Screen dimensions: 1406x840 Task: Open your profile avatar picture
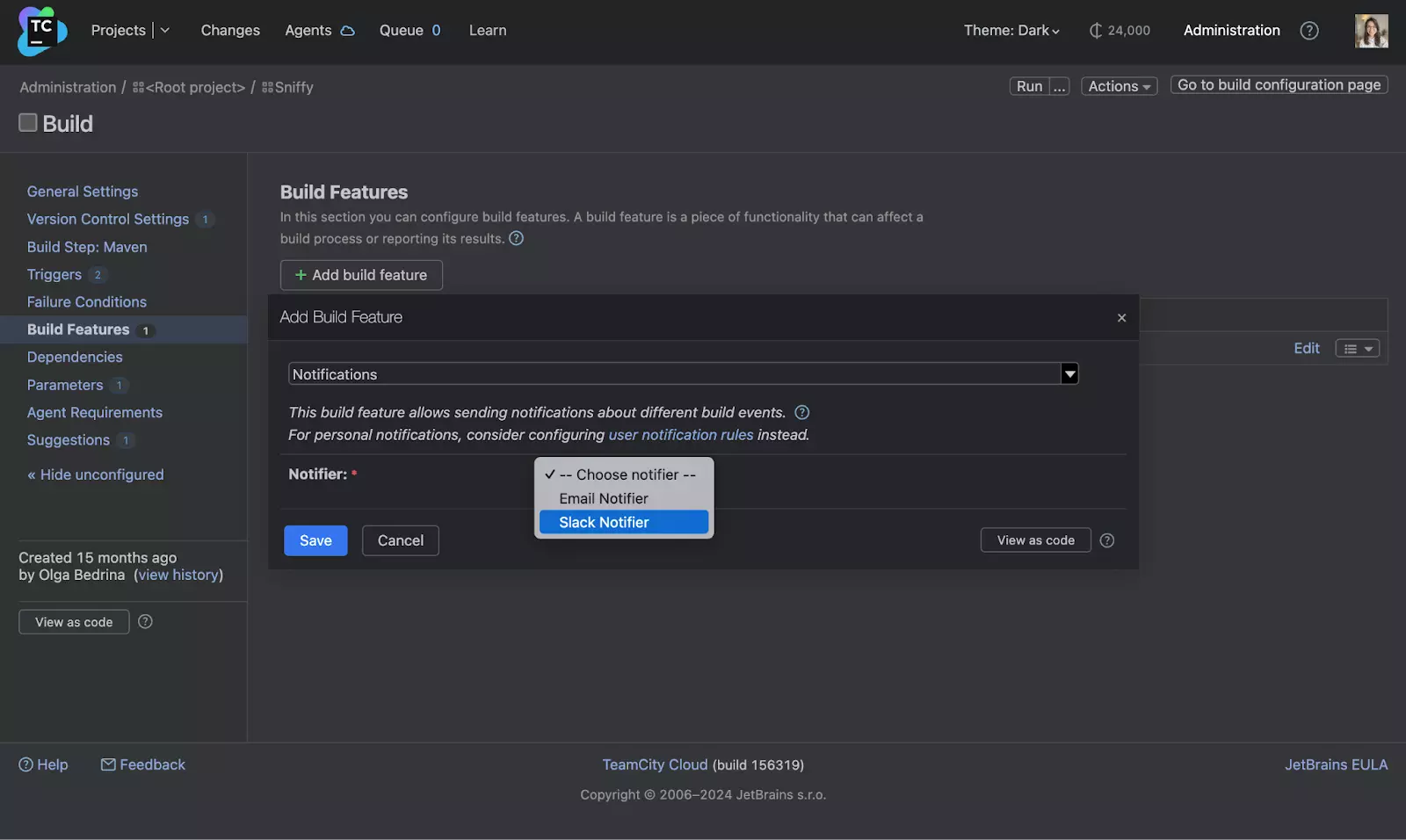point(1371,31)
